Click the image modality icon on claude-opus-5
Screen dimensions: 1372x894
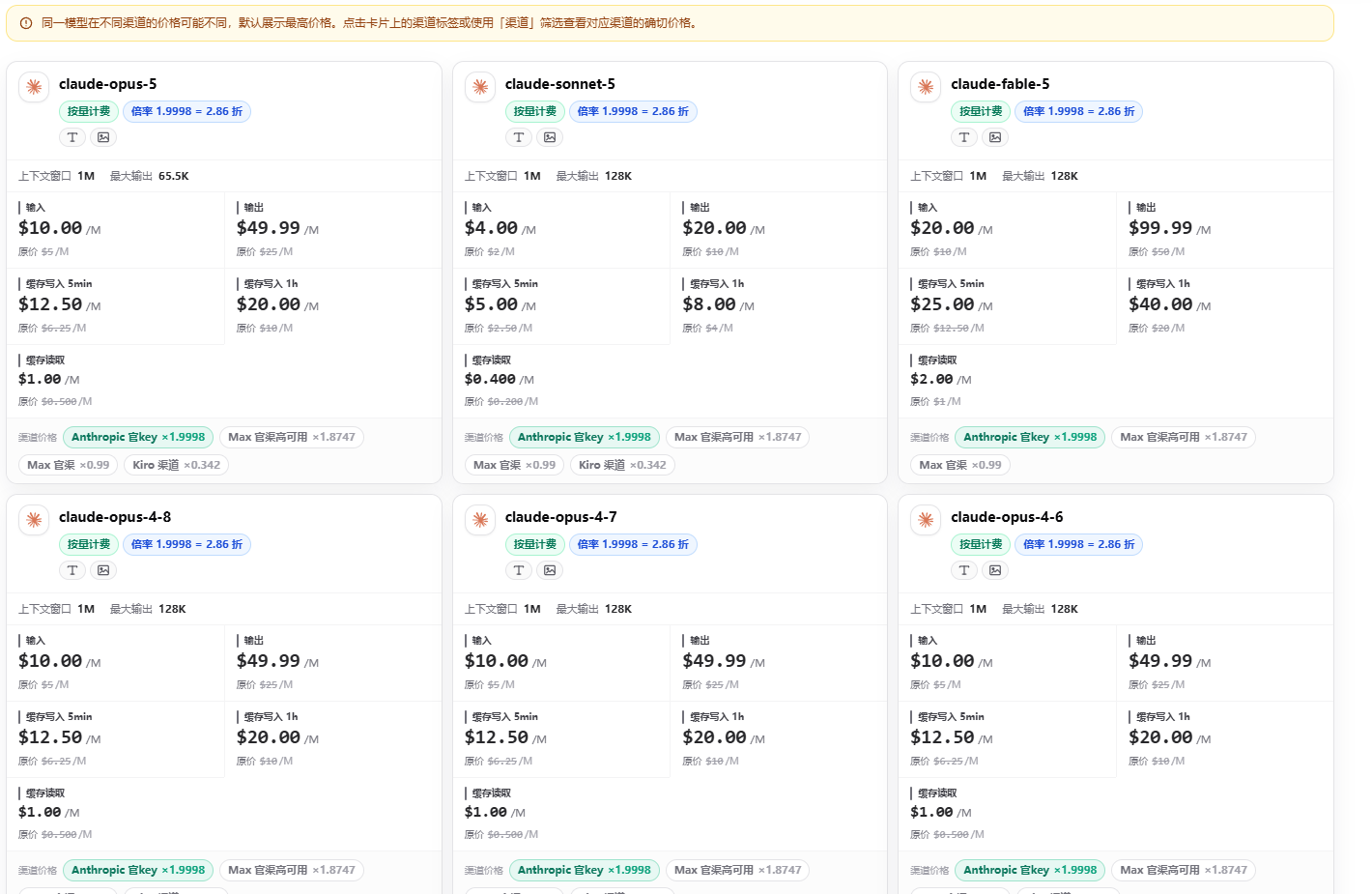tap(103, 137)
